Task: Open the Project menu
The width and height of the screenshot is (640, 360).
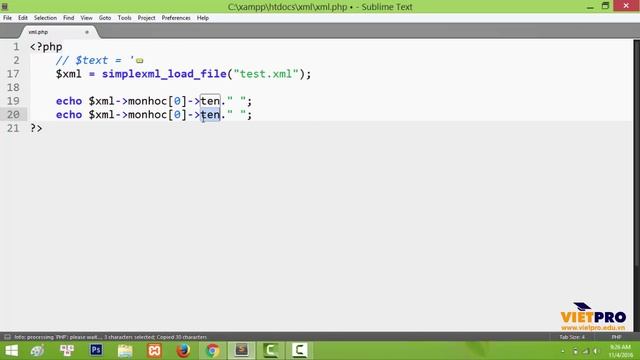Action: (x=147, y=18)
